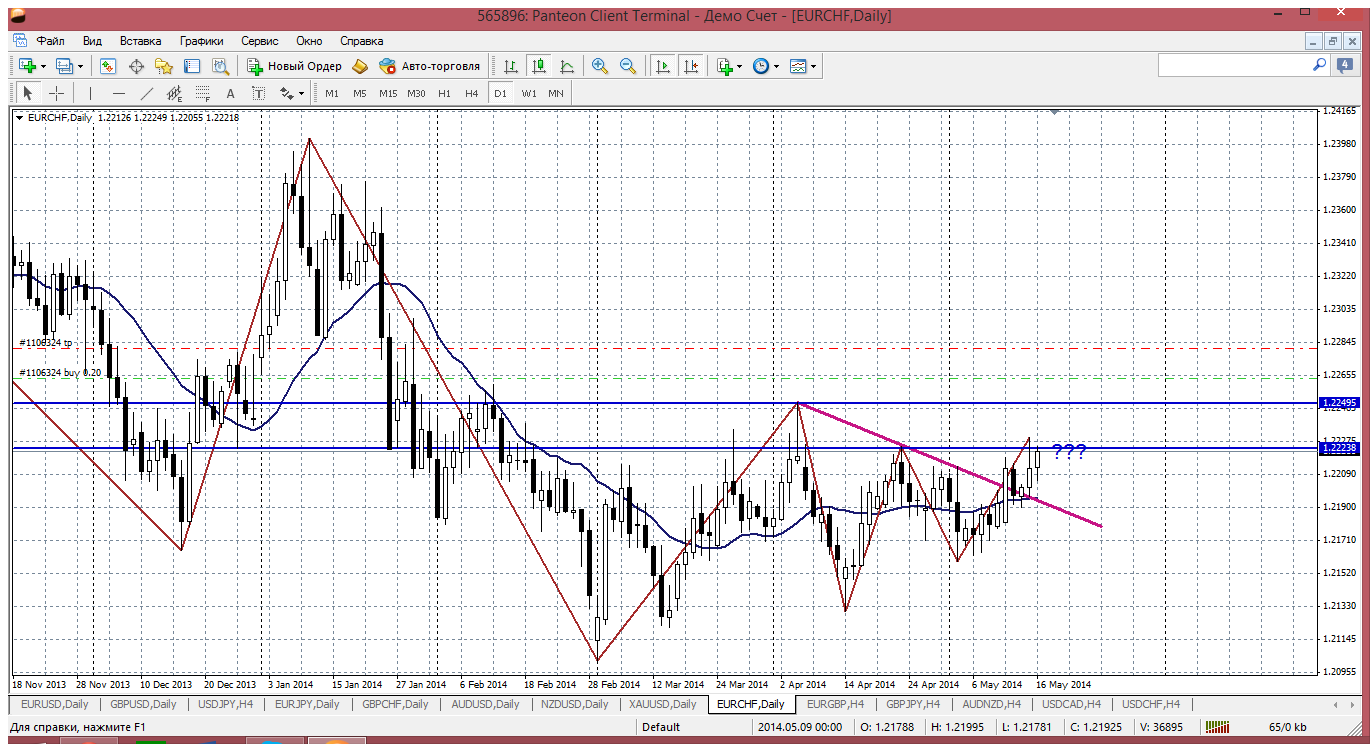Select the Crosshair tool

coord(57,93)
